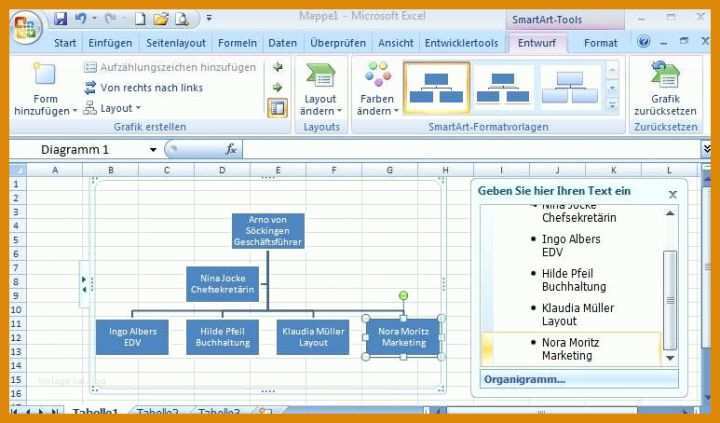The height and width of the screenshot is (423, 720).
Task: Expand the Form hinzufügen dropdown arrow
Action: pyautogui.click(x=74, y=111)
